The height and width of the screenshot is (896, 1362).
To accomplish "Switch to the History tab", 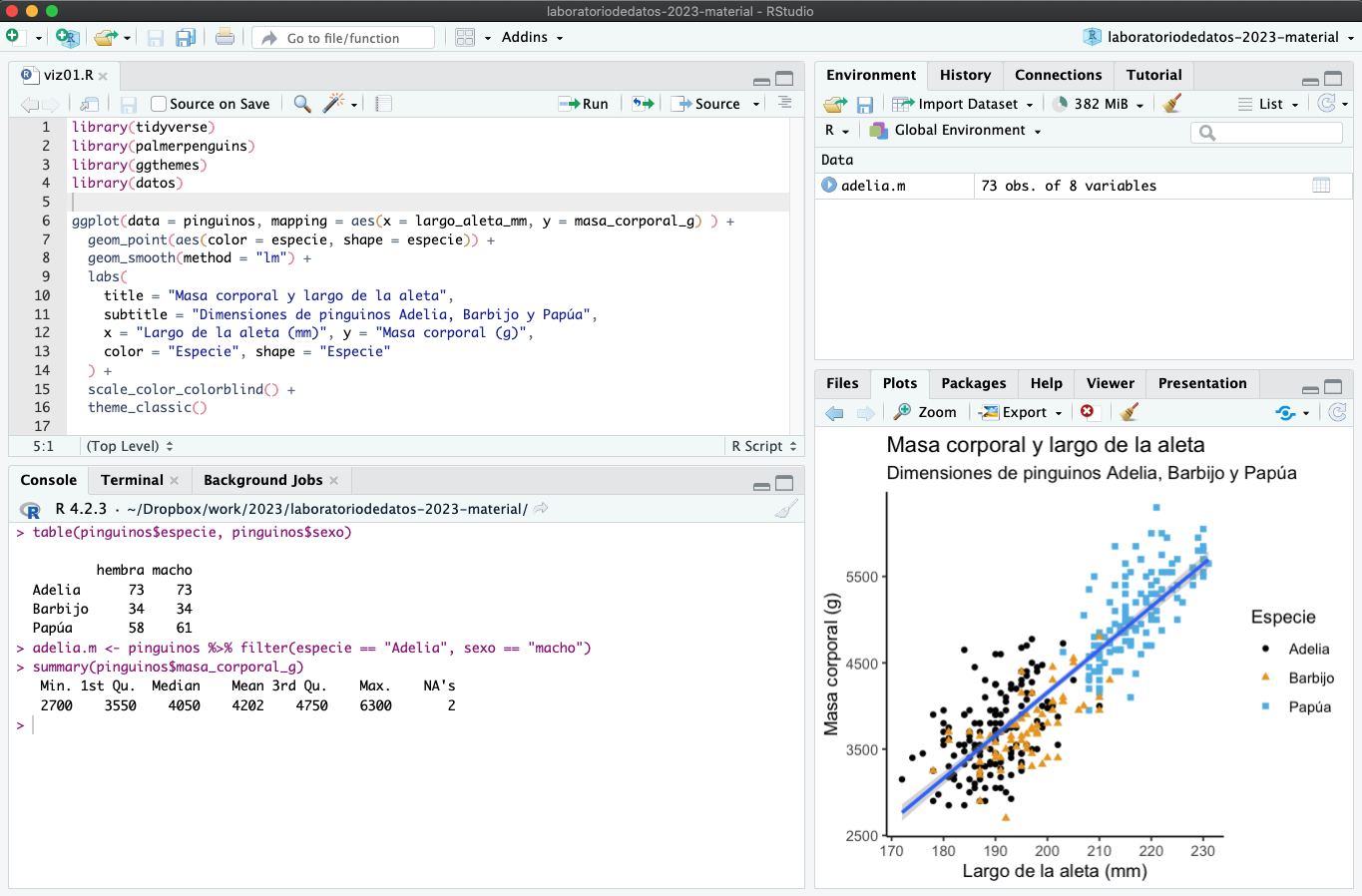I will point(965,75).
